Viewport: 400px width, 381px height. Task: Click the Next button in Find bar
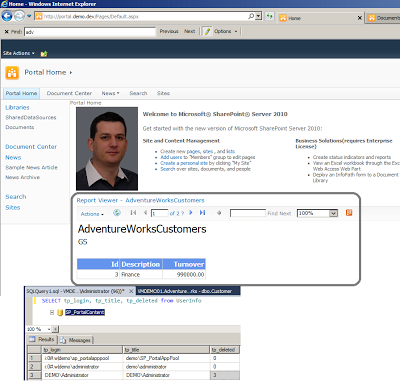click(189, 31)
